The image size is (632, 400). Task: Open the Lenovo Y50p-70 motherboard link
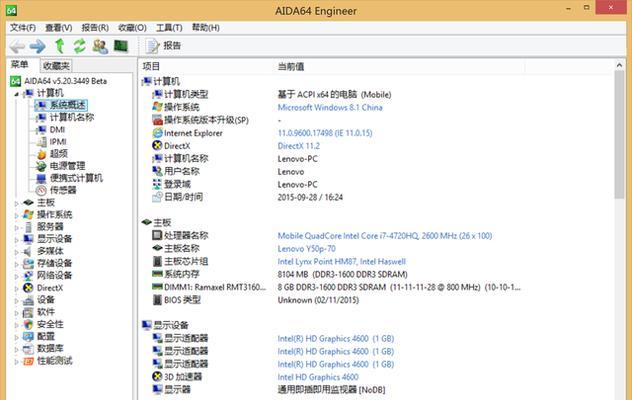pos(306,249)
